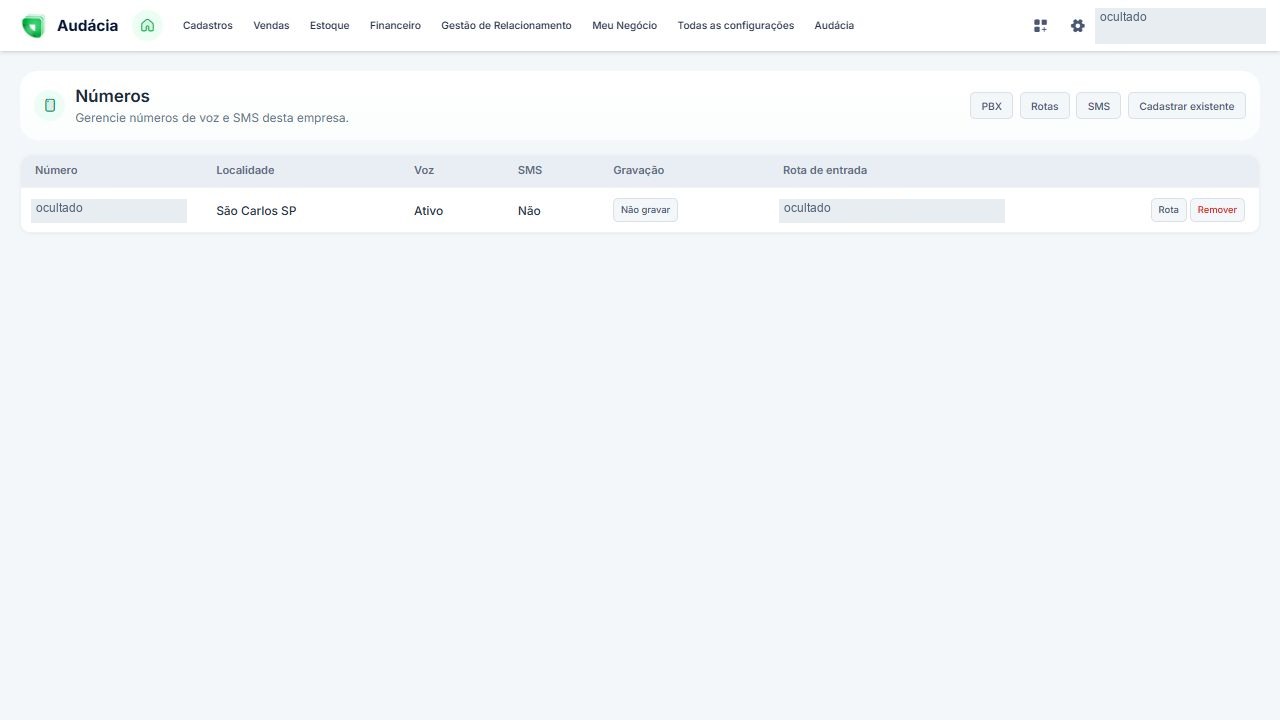Image resolution: width=1280 pixels, height=720 pixels.
Task: Open the Estoque menu
Action: coord(330,26)
